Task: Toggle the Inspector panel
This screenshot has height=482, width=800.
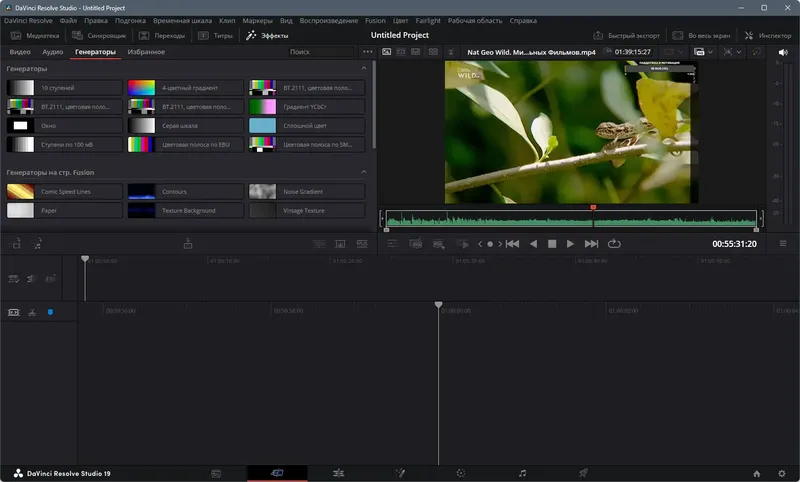Action: pos(767,35)
